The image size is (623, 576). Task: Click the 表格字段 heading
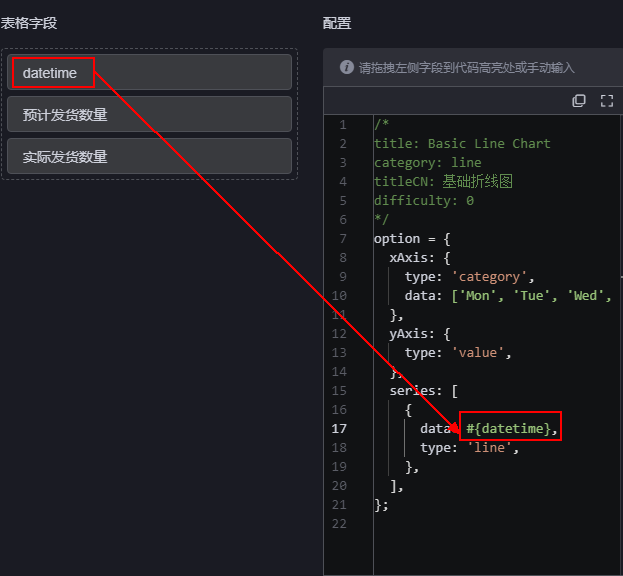pyautogui.click(x=29, y=23)
